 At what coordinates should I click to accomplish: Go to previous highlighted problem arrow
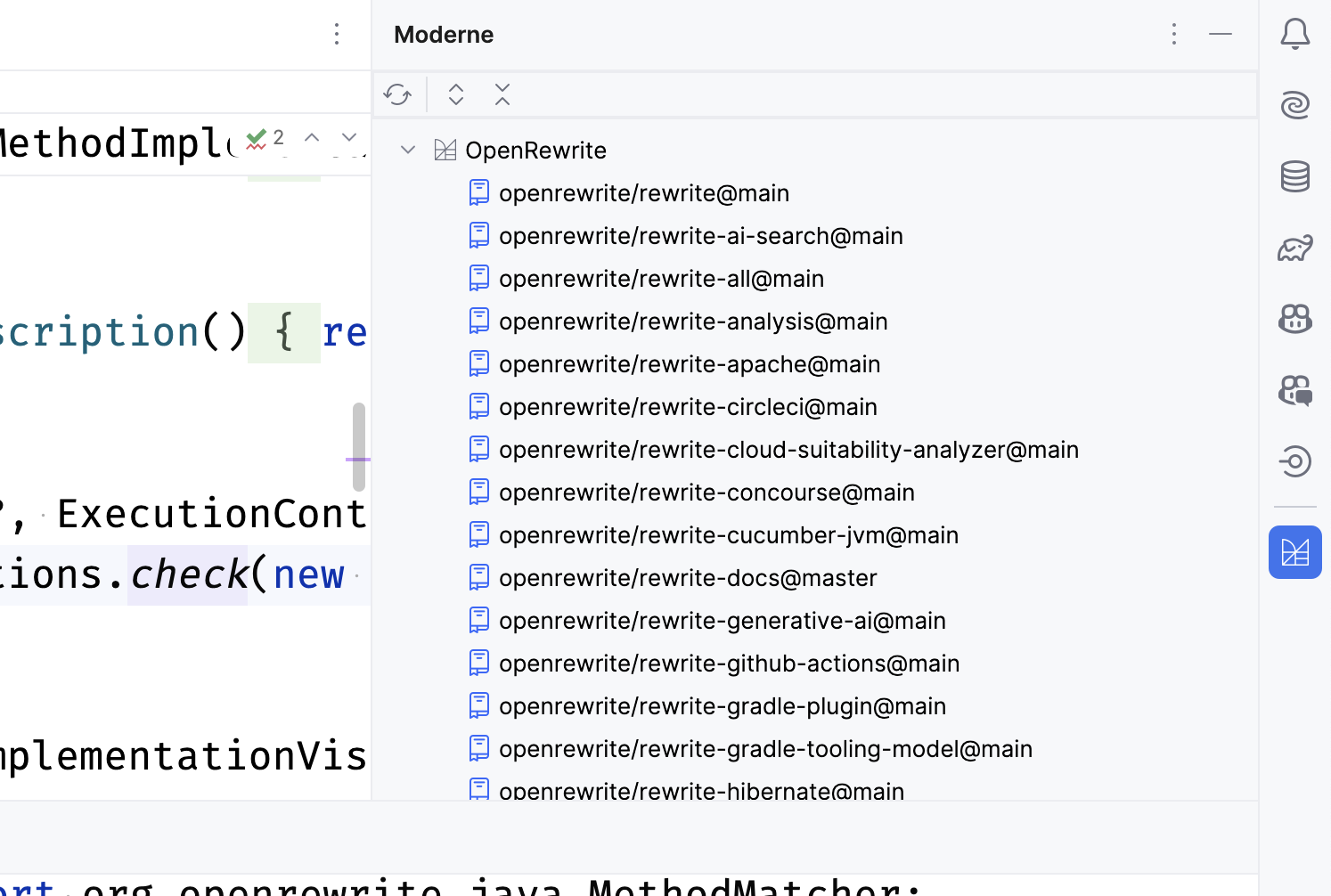click(x=312, y=137)
